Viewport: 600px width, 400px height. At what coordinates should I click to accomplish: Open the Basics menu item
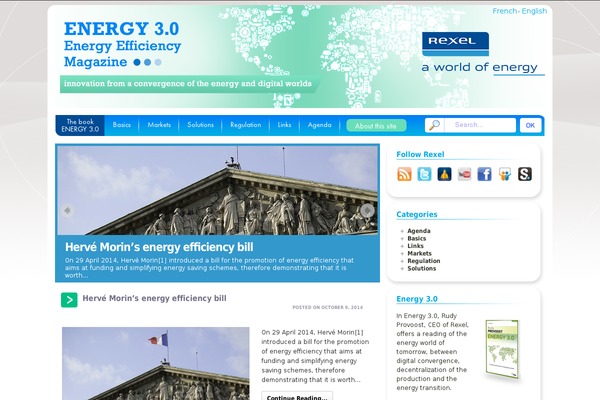tap(122, 125)
